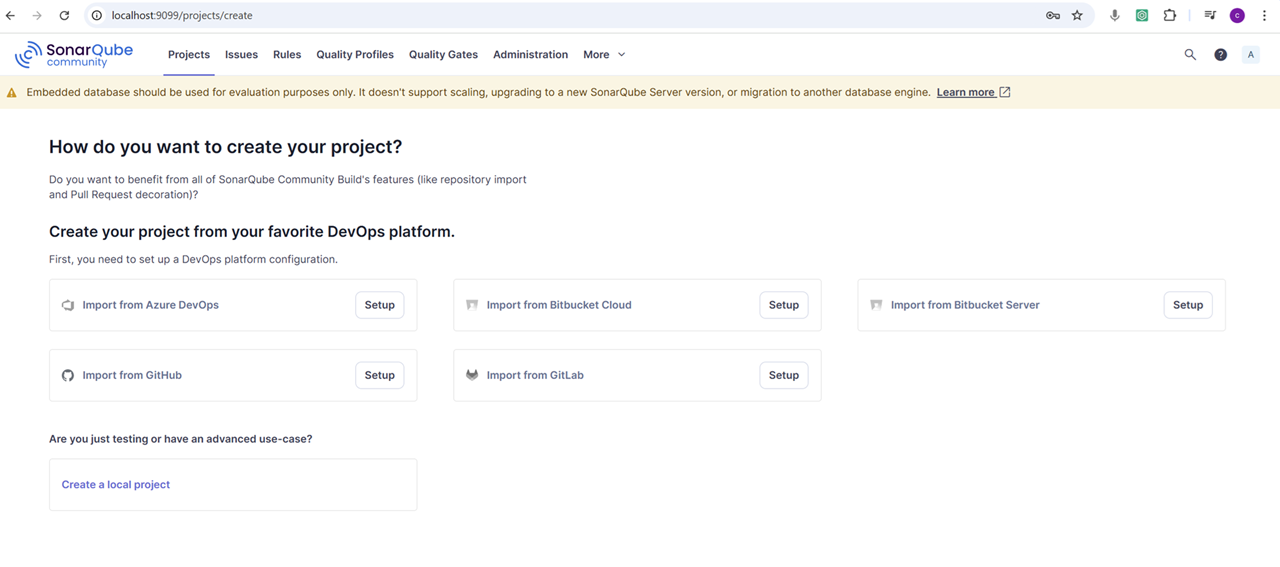Click Setup for Bitbucket Server import
1280x567 pixels.
click(x=1188, y=305)
